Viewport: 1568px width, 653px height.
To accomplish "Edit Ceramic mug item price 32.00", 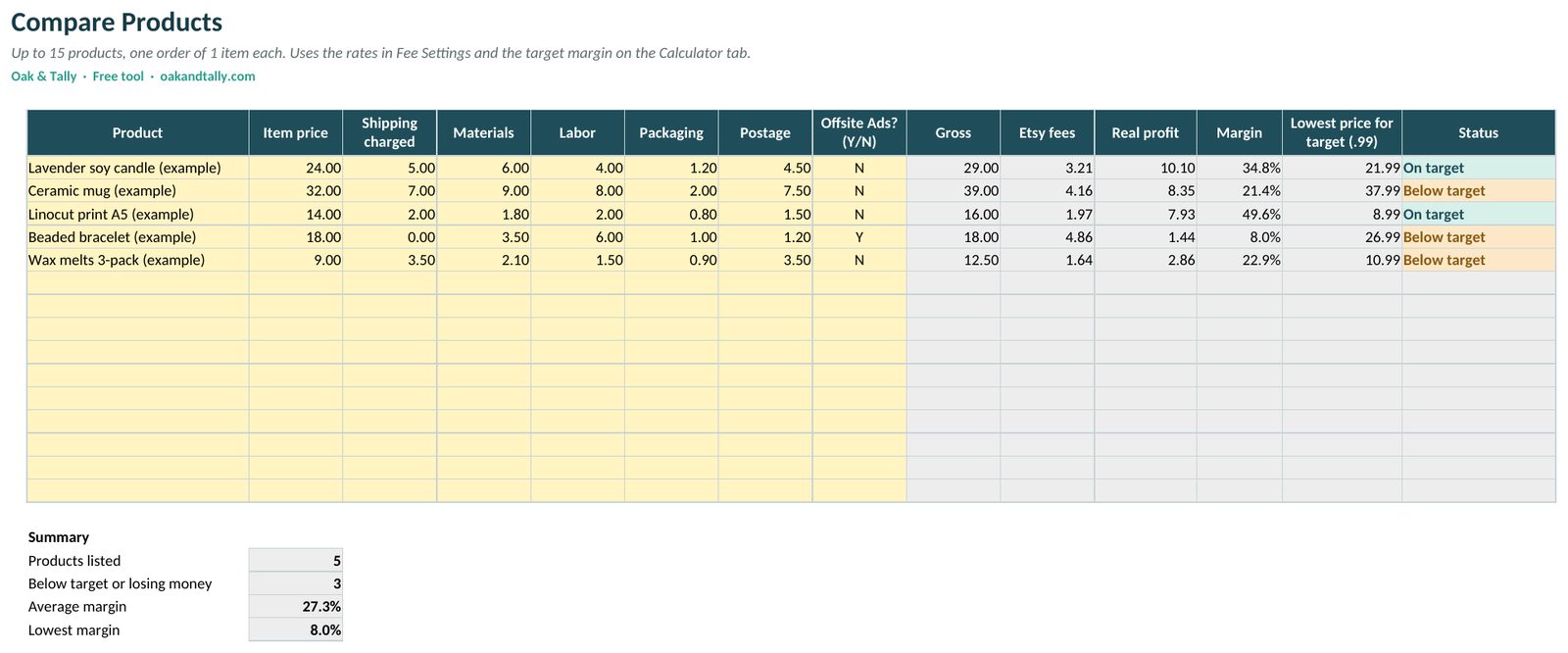I will (x=295, y=190).
